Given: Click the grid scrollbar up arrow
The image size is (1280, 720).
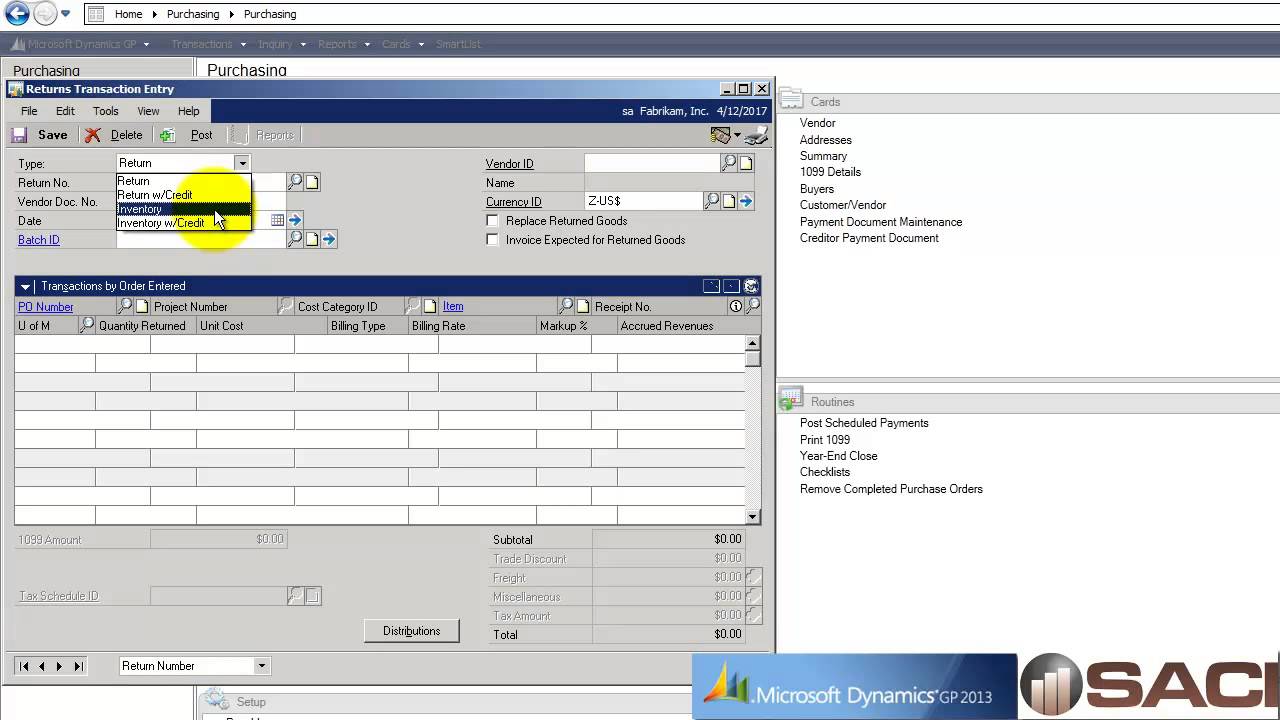Looking at the screenshot, I should click(x=753, y=344).
